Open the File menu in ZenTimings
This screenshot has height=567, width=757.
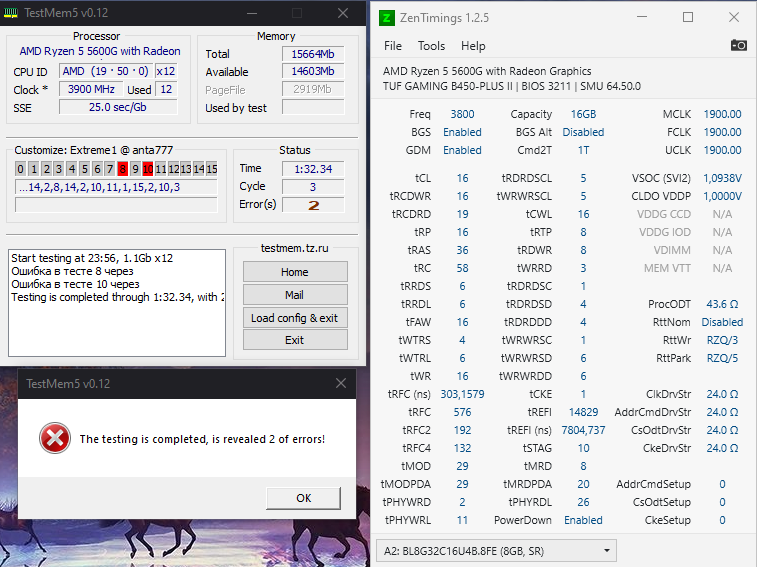click(x=393, y=46)
